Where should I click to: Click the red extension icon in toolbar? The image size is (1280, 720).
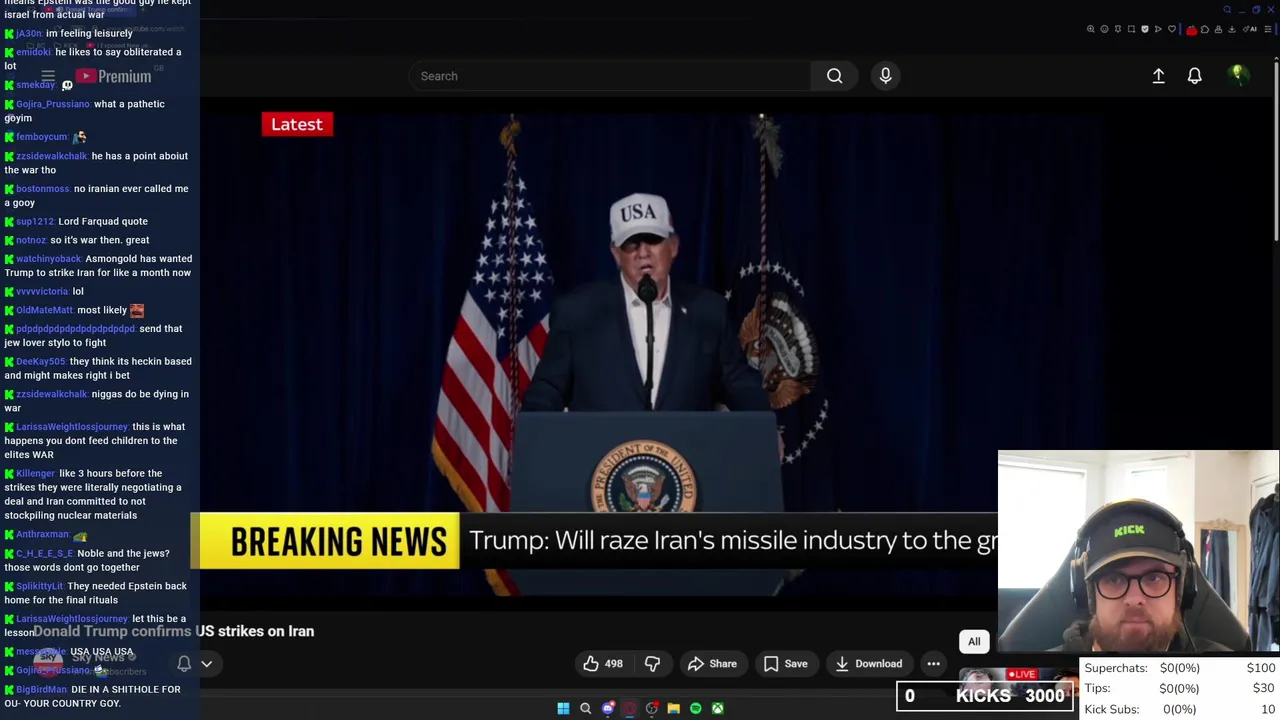pyautogui.click(x=1191, y=30)
